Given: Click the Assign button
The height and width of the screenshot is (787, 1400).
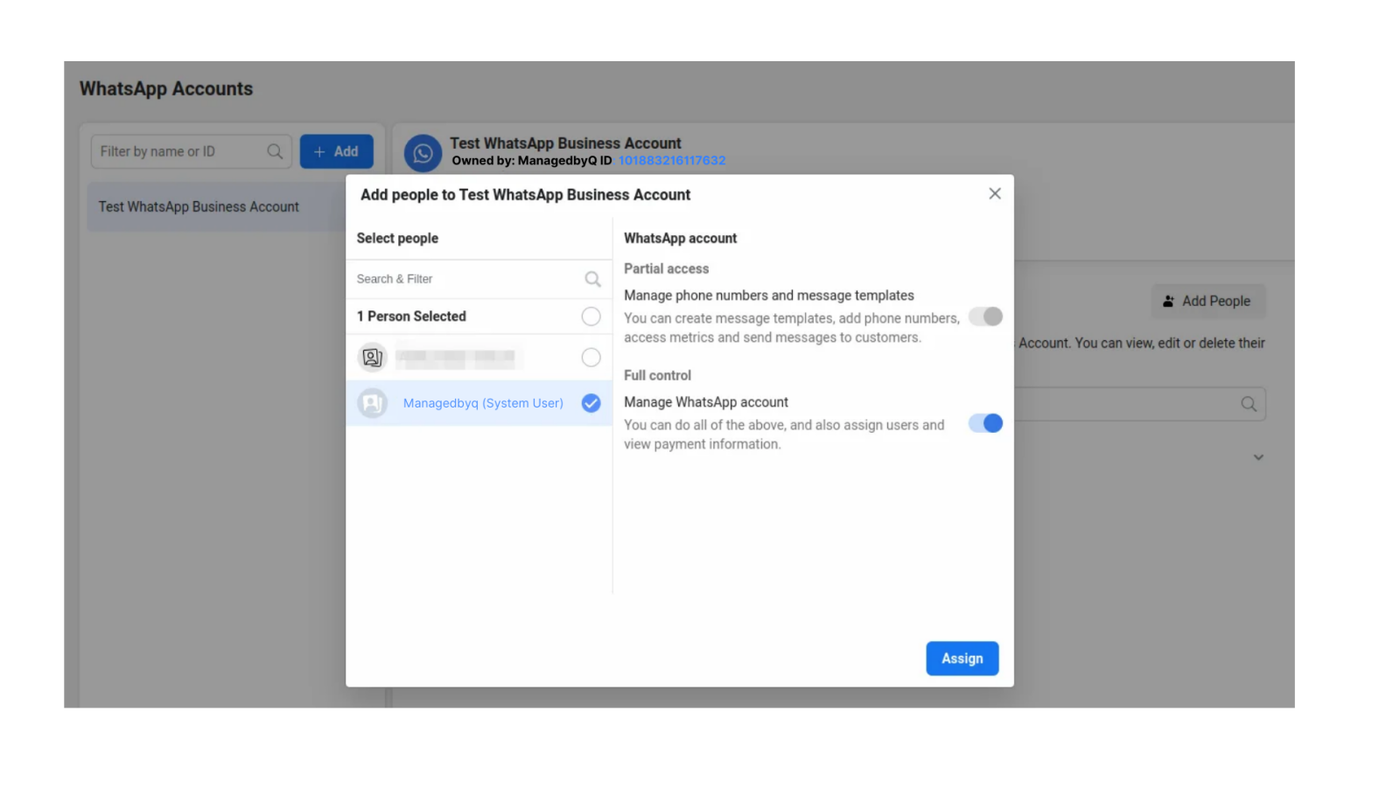Looking at the screenshot, I should point(962,658).
